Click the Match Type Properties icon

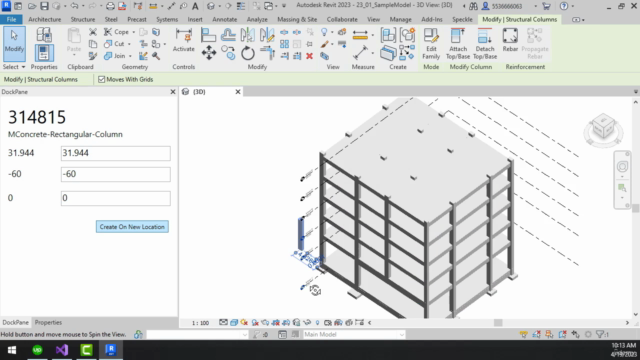click(93, 56)
